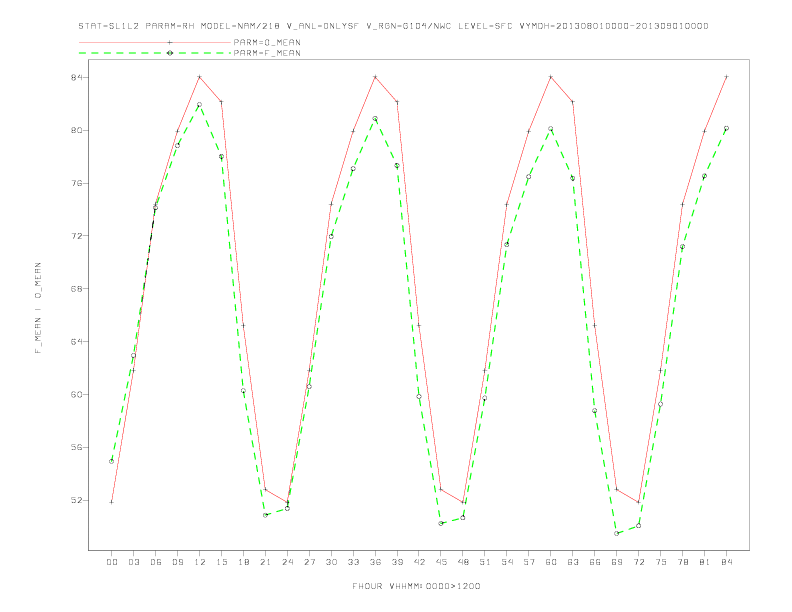This screenshot has width=792, height=612.
Task: Click the y-axis tick label 84
Action: coord(76,77)
